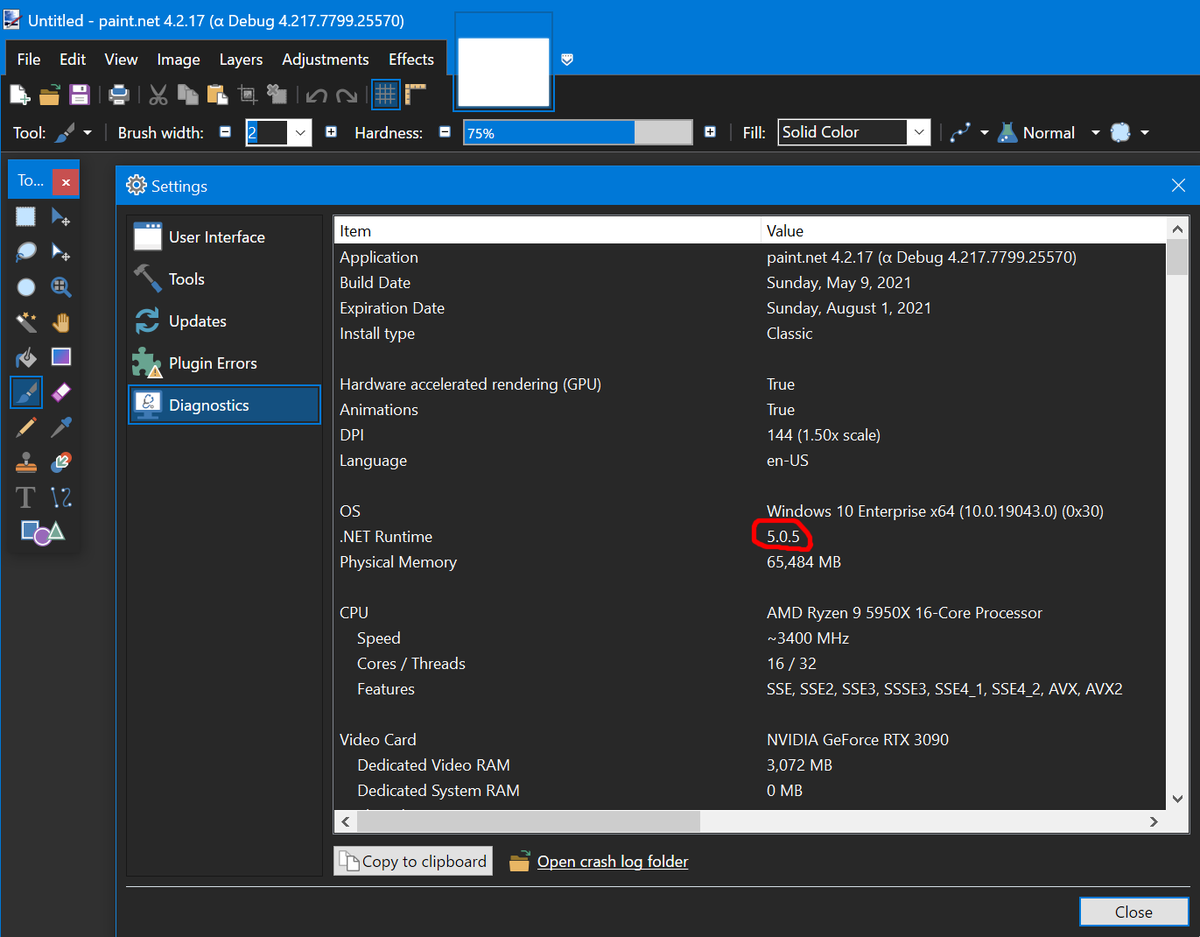Click the Open file folder icon
Viewport: 1200px width, 937px height.
(x=50, y=95)
